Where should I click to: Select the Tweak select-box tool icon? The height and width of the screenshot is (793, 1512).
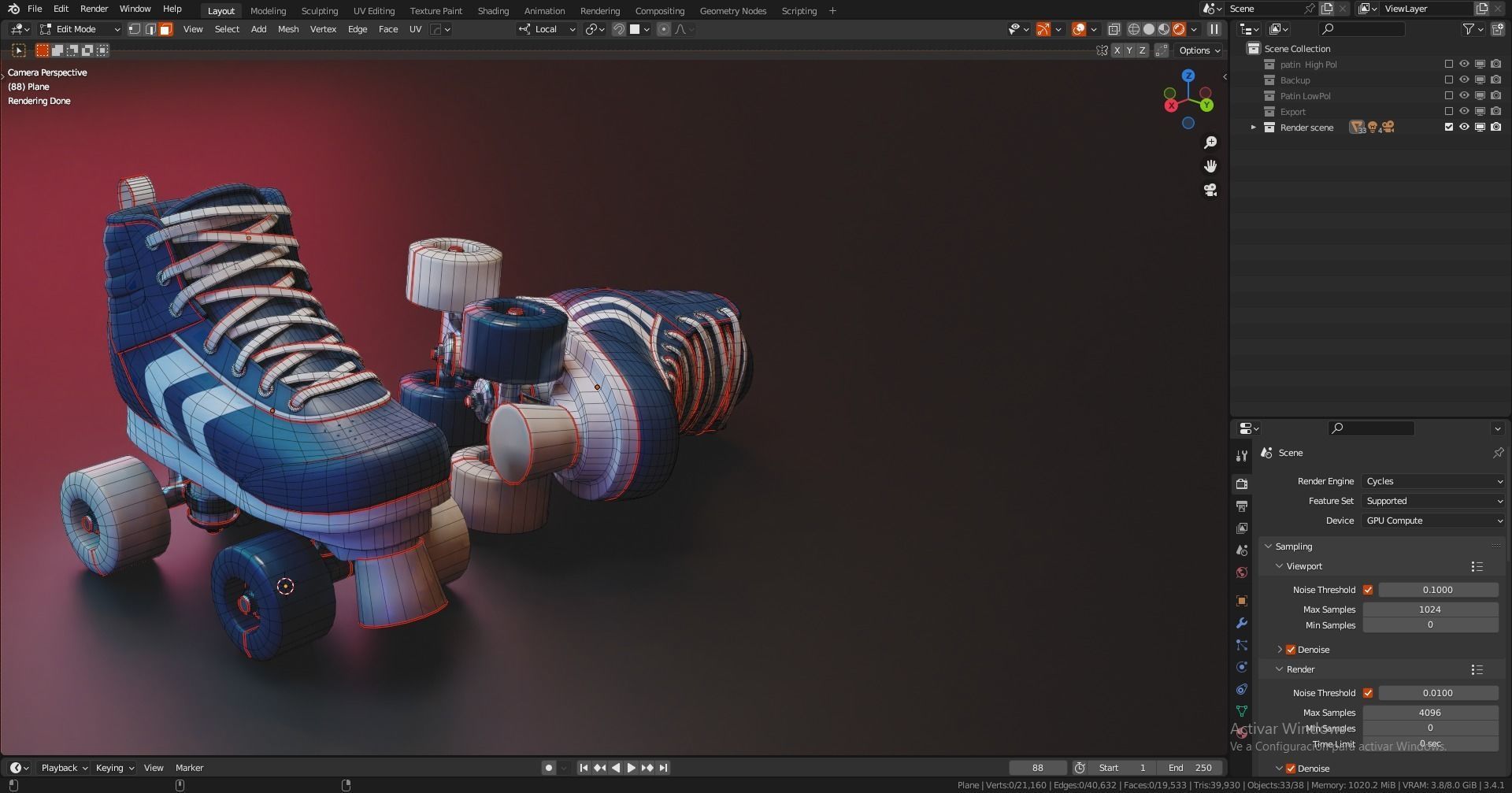coord(19,50)
